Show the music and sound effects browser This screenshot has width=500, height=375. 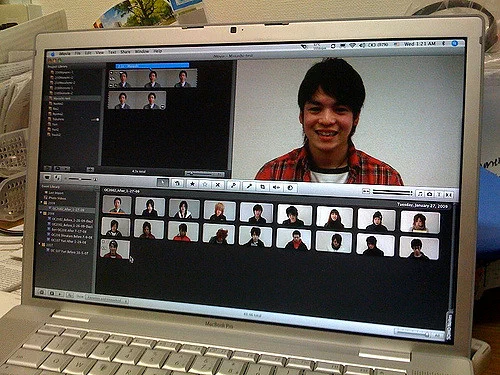pyautogui.click(x=421, y=194)
